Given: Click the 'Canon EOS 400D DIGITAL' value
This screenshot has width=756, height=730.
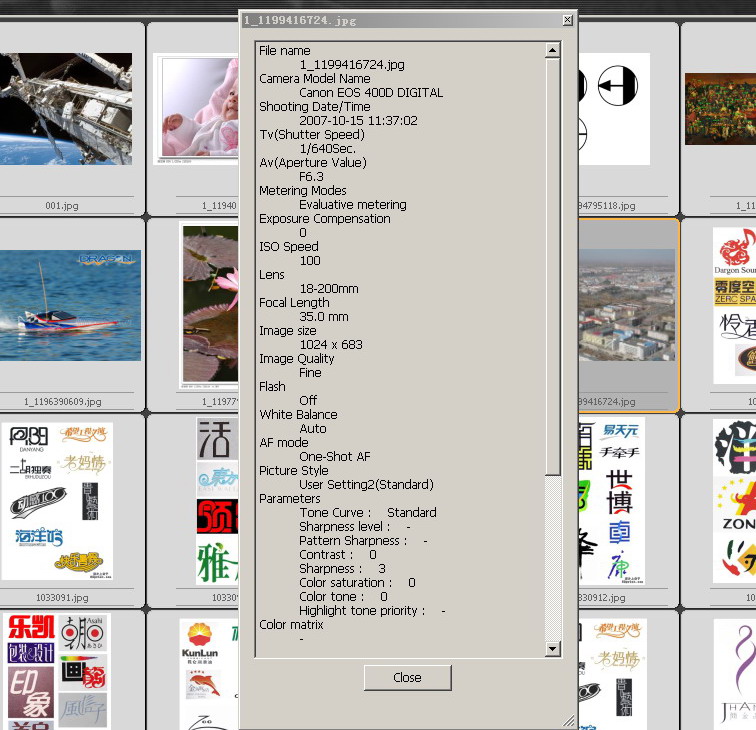Looking at the screenshot, I should coord(371,93).
